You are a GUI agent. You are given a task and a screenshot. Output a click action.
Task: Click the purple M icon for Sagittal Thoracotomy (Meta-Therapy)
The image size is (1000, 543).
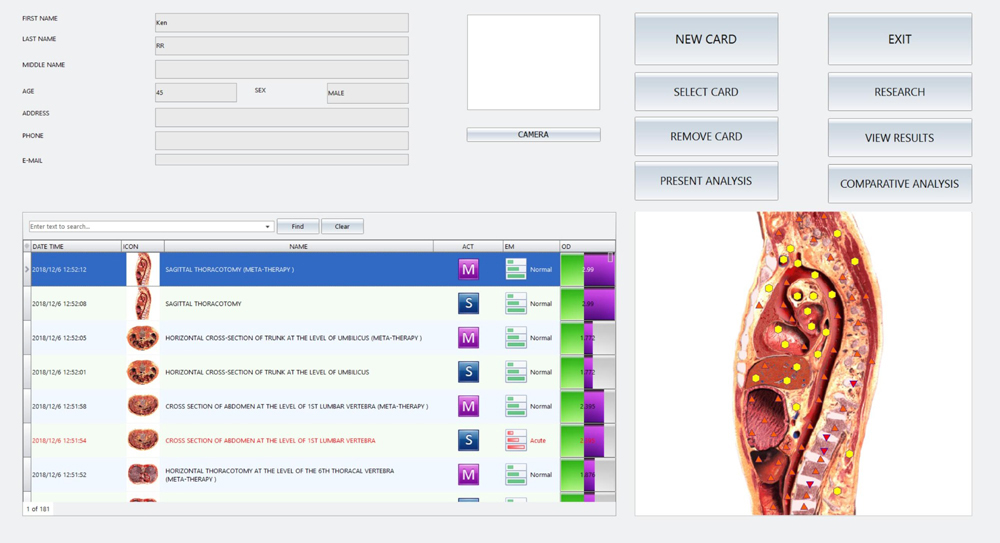pyautogui.click(x=468, y=270)
